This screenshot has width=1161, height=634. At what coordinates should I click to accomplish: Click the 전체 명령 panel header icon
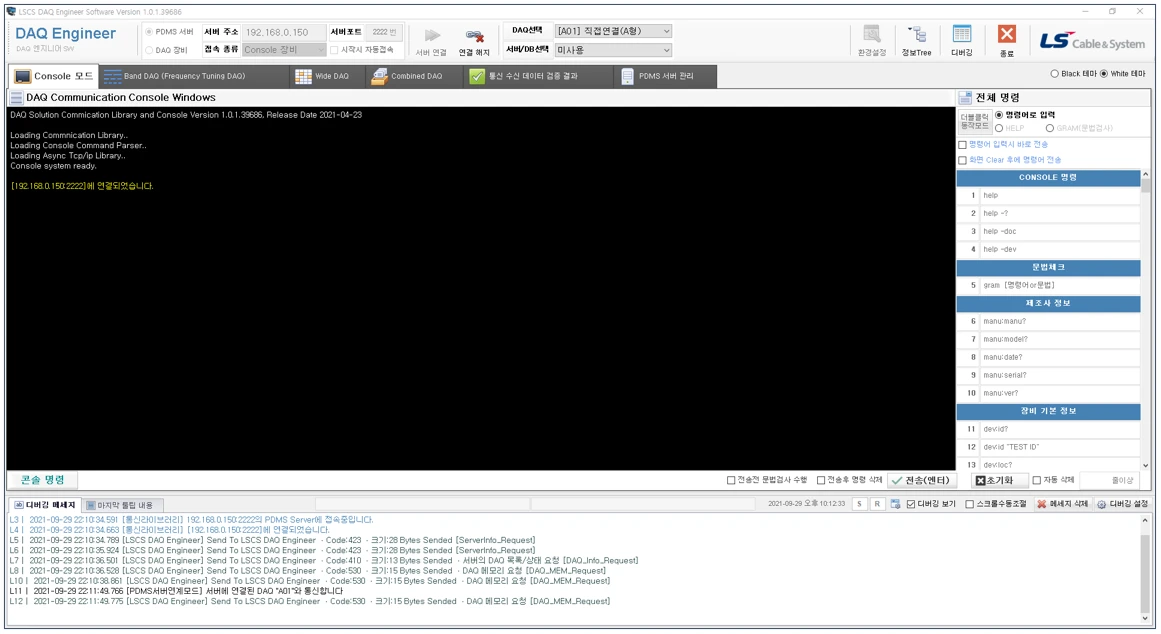click(x=965, y=98)
